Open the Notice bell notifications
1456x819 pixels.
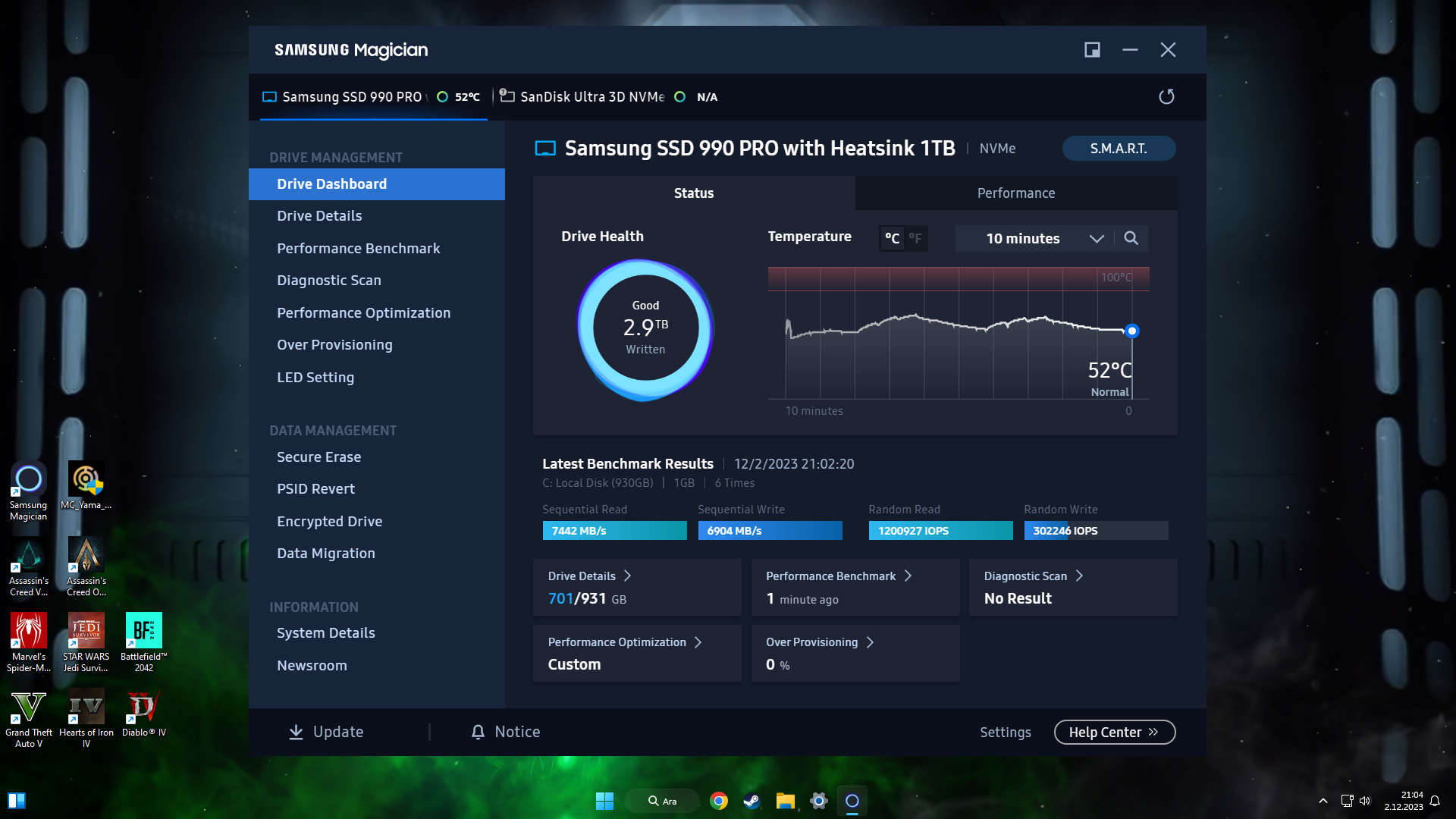coord(478,732)
